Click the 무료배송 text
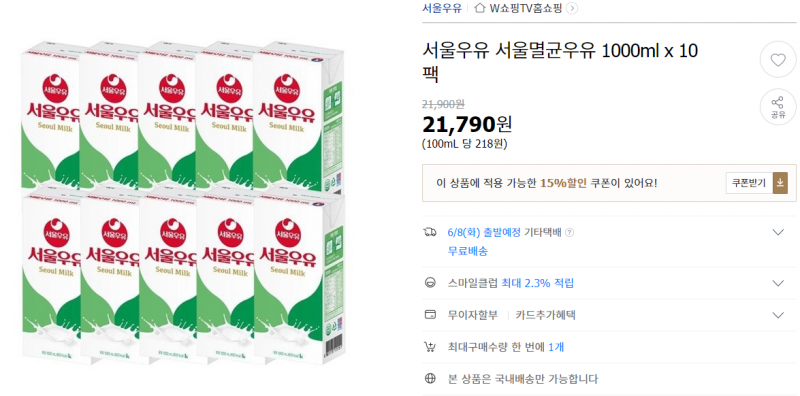800x396 pixels. 467,251
